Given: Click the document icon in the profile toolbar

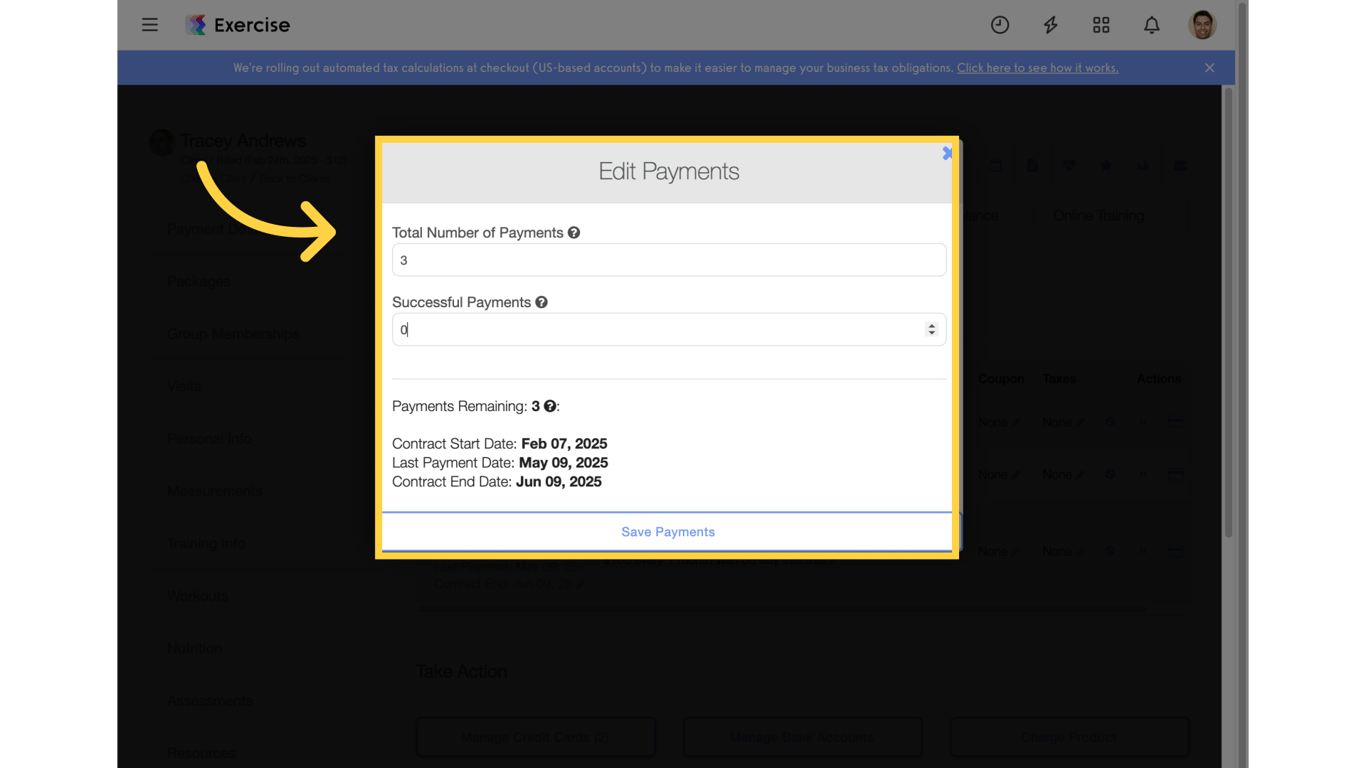Looking at the screenshot, I should click(x=1032, y=166).
